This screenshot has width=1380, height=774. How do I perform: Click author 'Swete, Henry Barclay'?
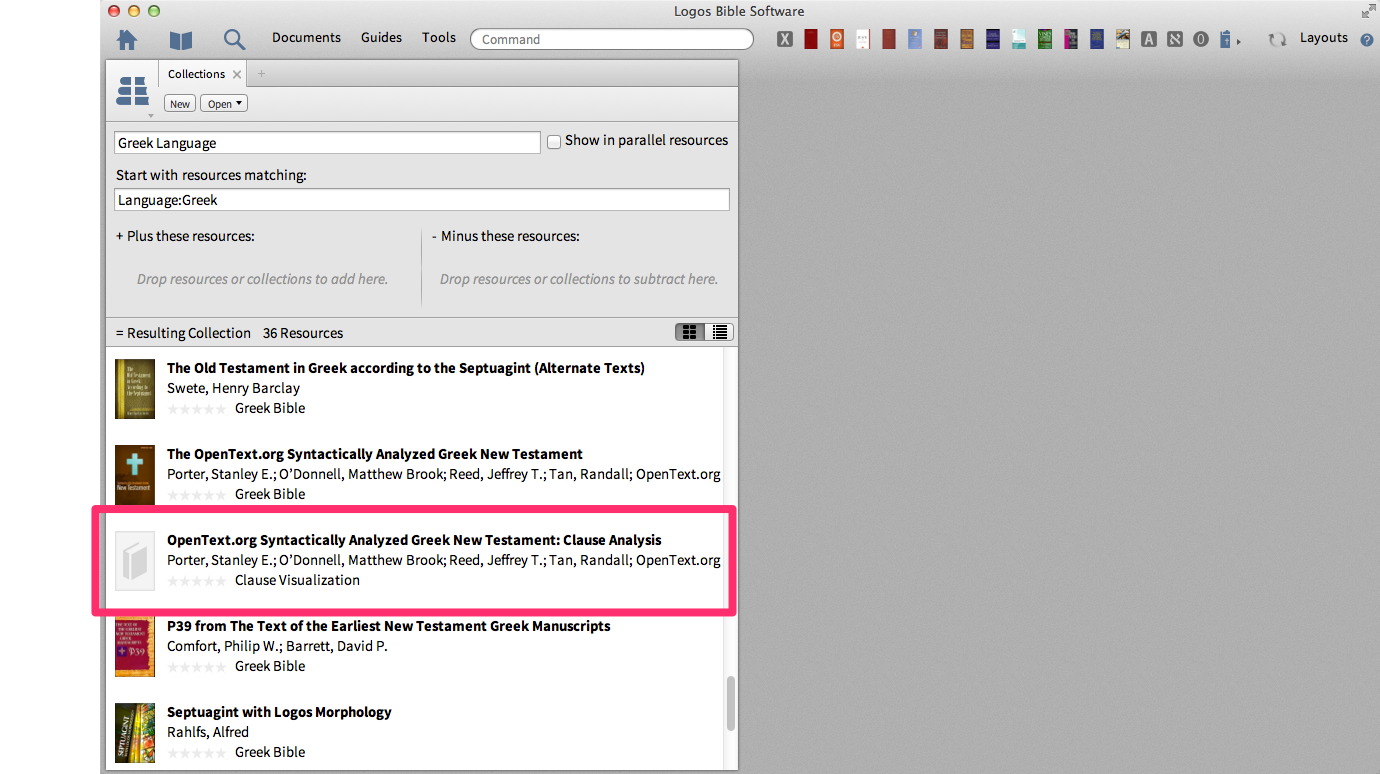[x=233, y=388]
